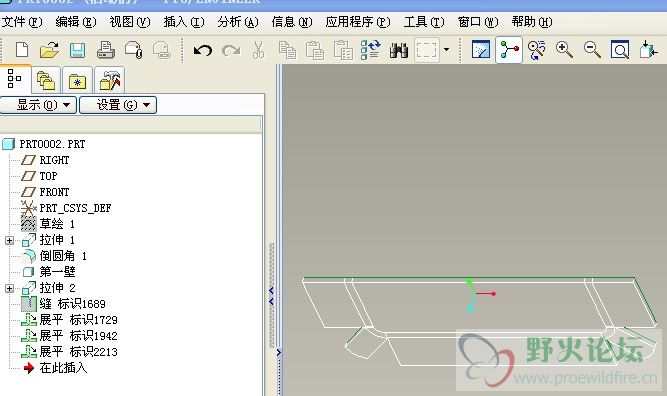667x396 pixels.
Task: Choose the dashed selection box tool
Action: [x=427, y=50]
